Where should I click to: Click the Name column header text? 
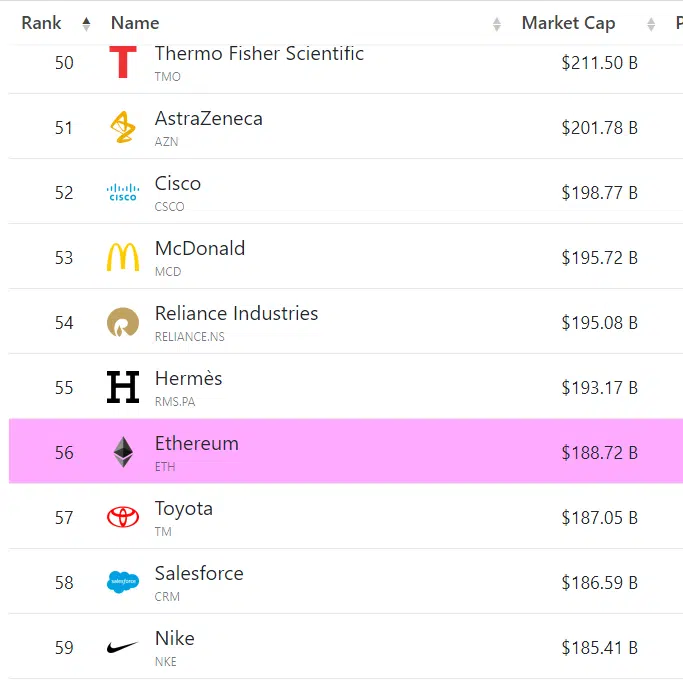click(135, 23)
